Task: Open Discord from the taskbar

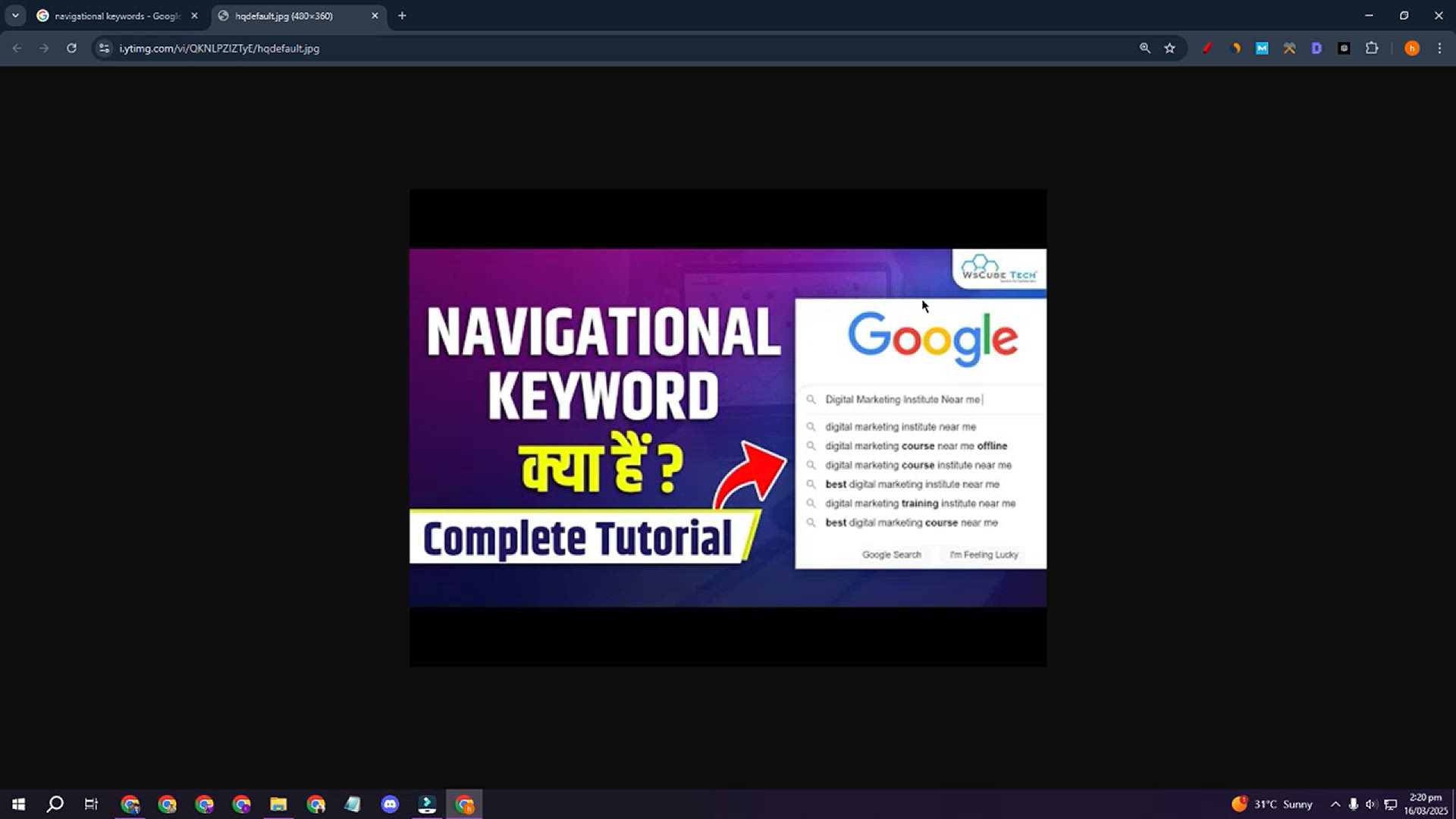Action: 390,805
